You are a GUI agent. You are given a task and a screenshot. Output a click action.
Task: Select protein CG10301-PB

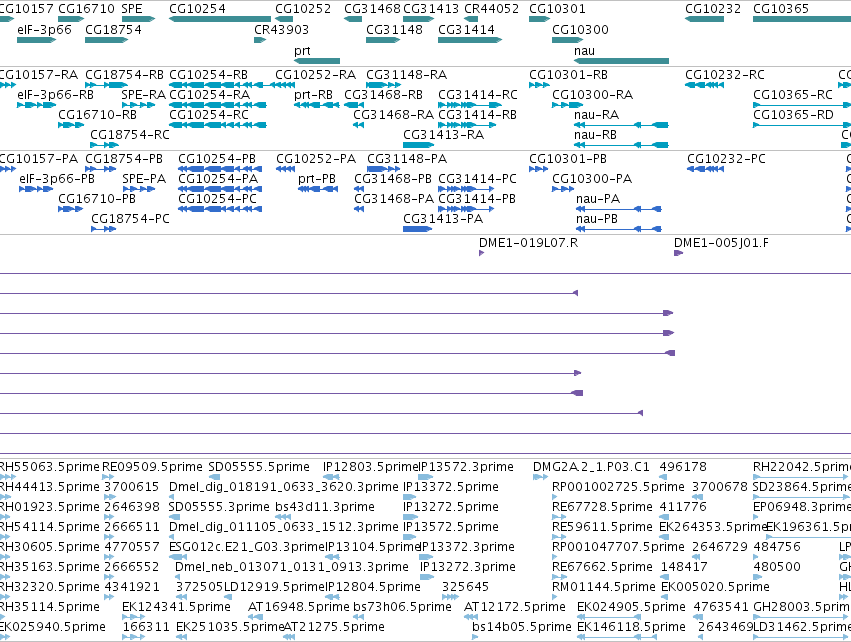tap(539, 169)
